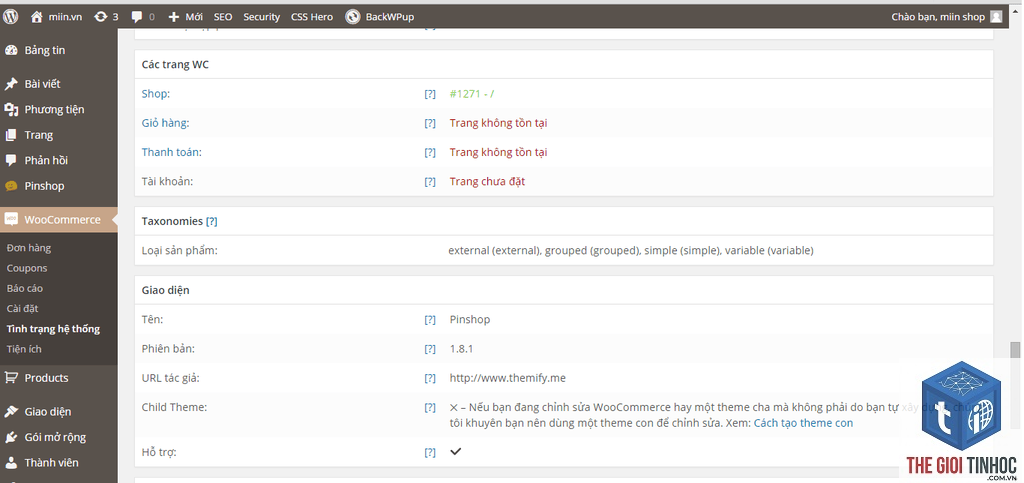This screenshot has width=1024, height=483.
Task: Click the Giỏ hàng page link
Action: click(164, 123)
